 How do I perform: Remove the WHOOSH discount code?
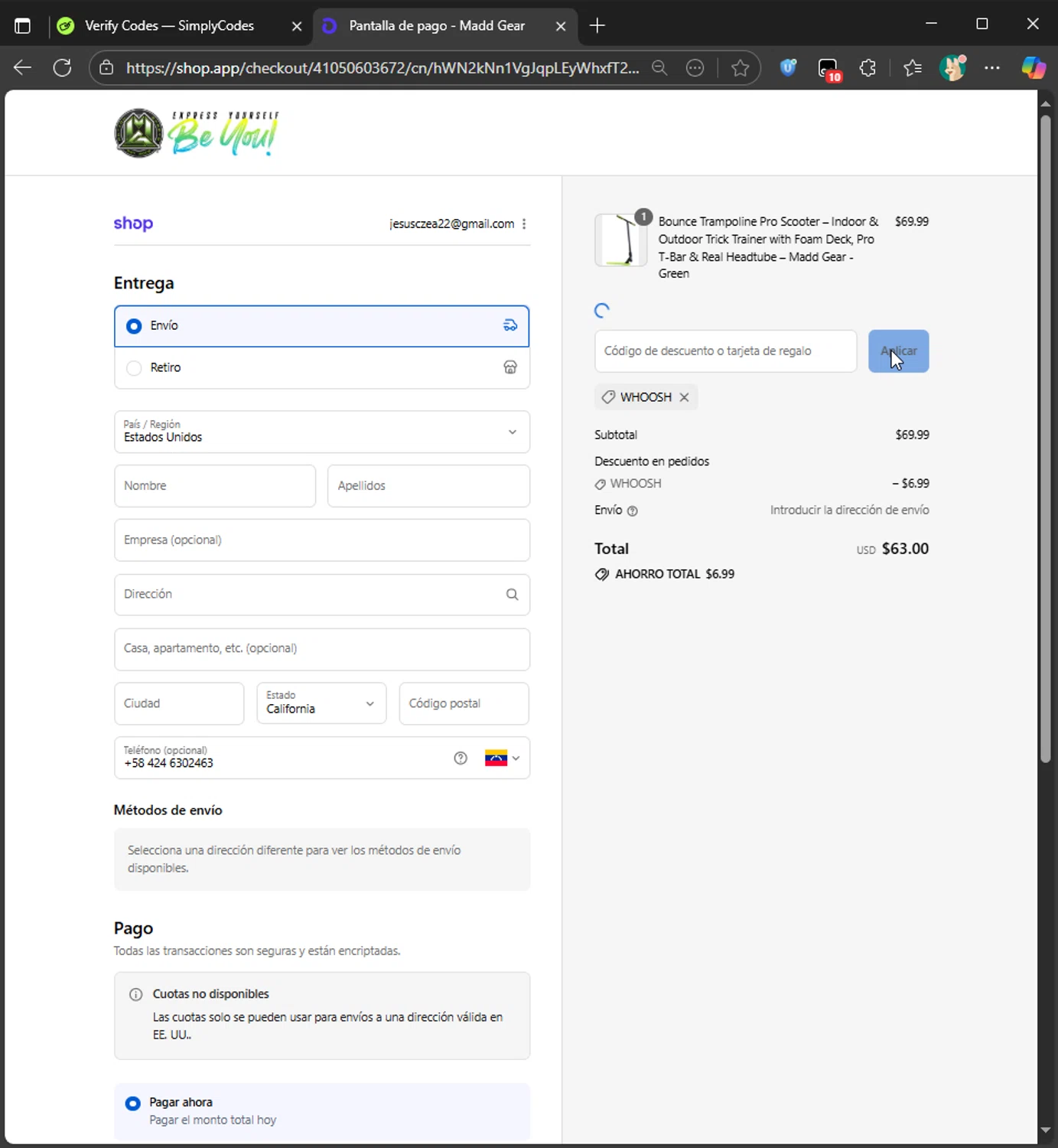tap(684, 397)
